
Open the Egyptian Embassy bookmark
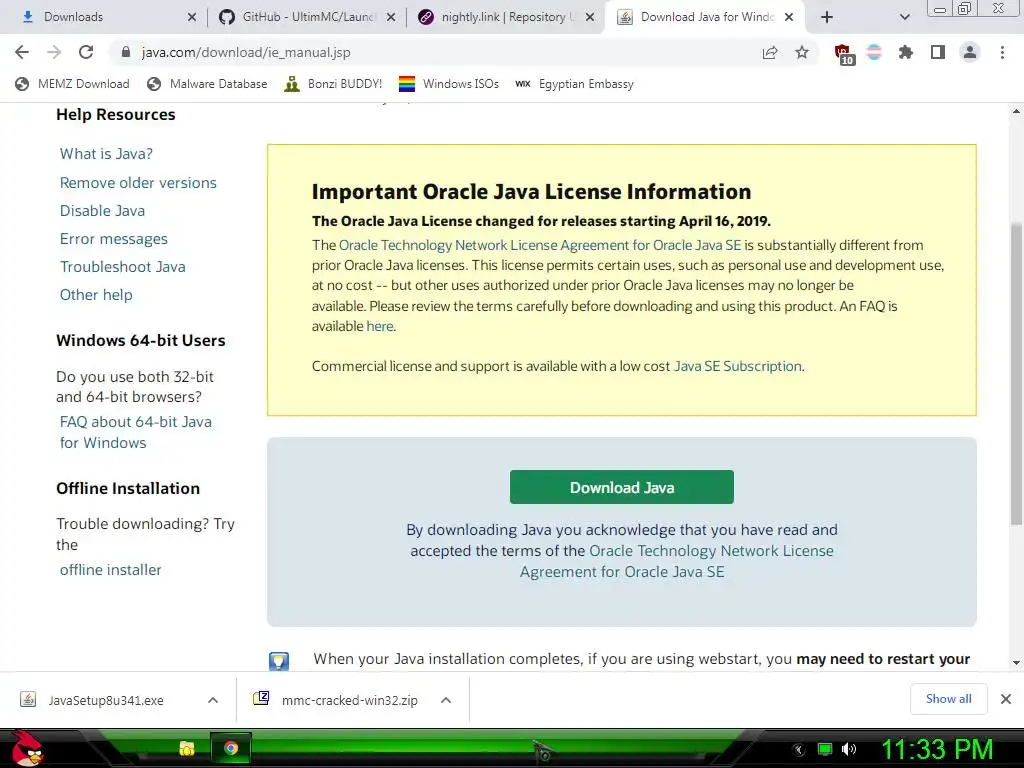point(574,84)
